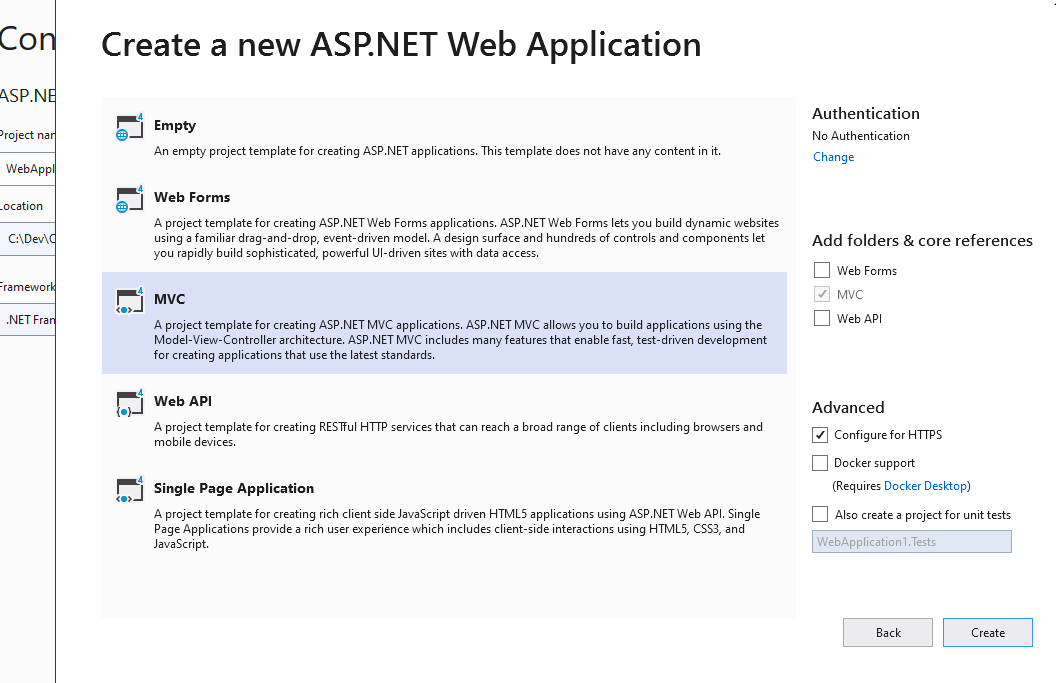Open the .NET Framework dropdown in background window
Screen dimensions: 1056x683
click(28, 319)
